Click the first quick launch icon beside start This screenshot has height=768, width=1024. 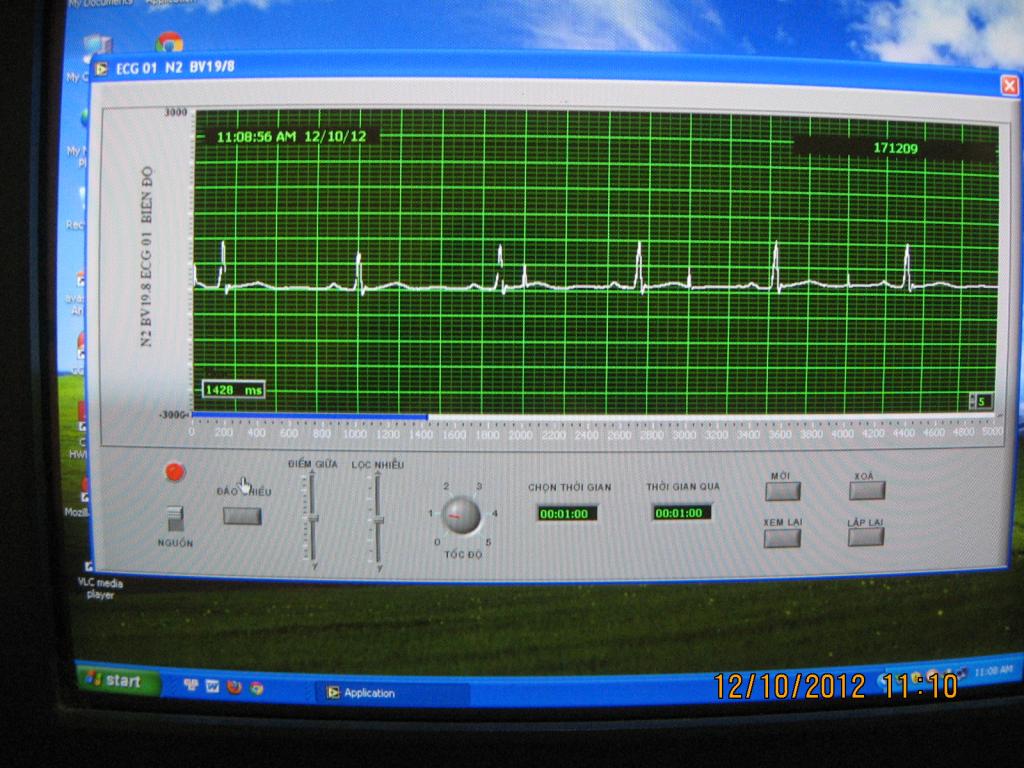(x=191, y=685)
